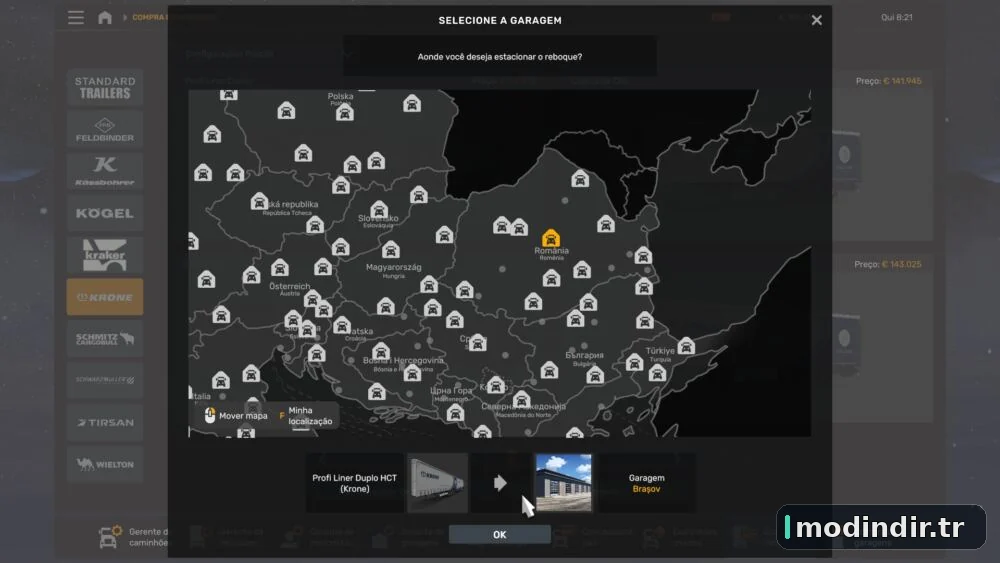
Task: Click the Profi Liner trailer thumbnail
Action: click(438, 483)
